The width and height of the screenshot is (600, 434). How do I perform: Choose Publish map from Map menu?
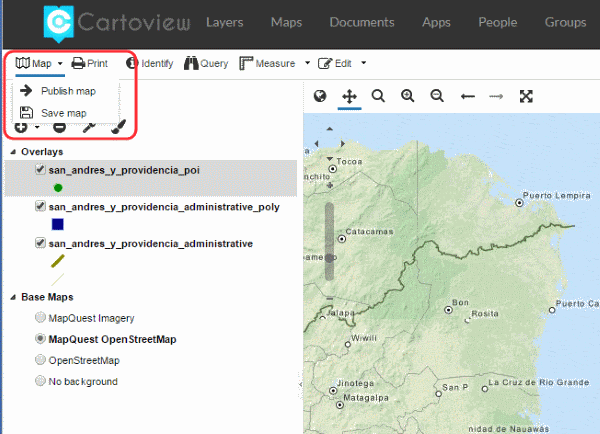tap(66, 91)
